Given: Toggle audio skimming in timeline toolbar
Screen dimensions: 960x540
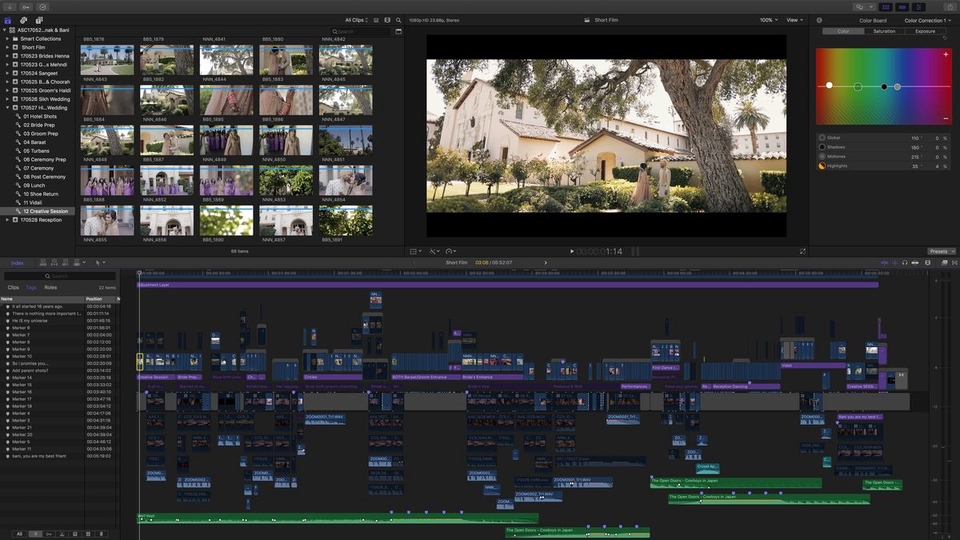Looking at the screenshot, I should tap(894, 263).
